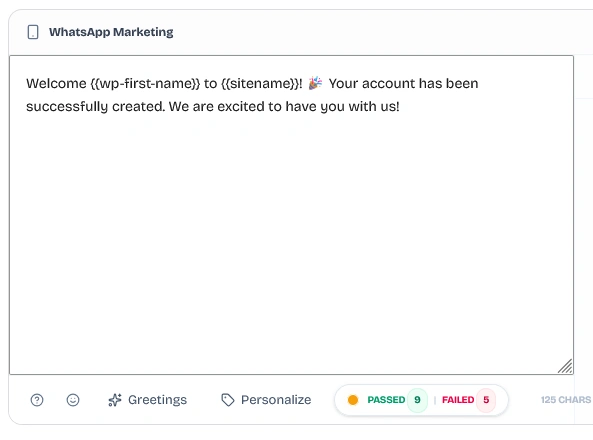593x440 pixels.
Task: Click the failed count badge 5
Action: tap(486, 400)
